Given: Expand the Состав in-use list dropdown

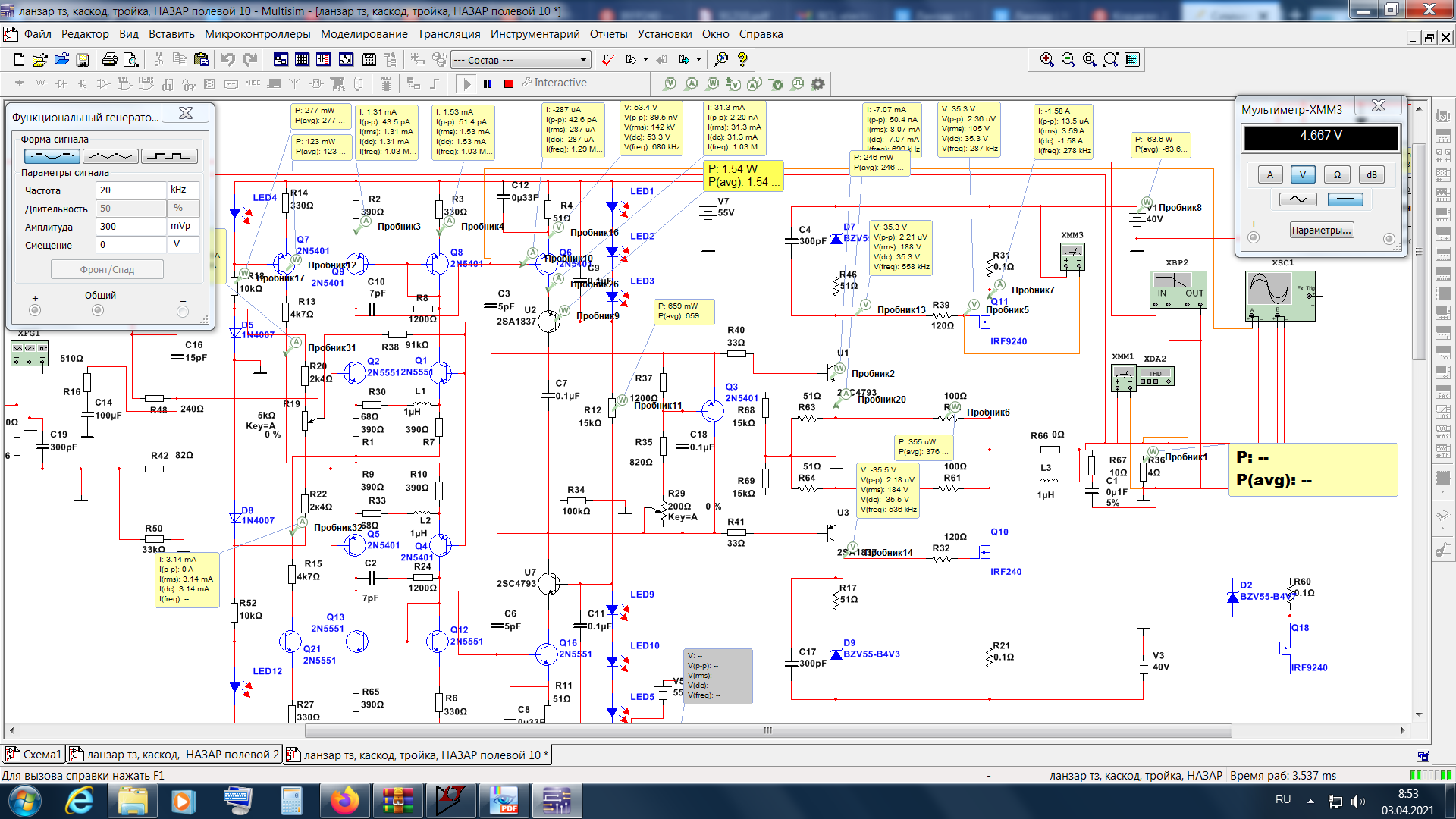Looking at the screenshot, I should coord(582,60).
